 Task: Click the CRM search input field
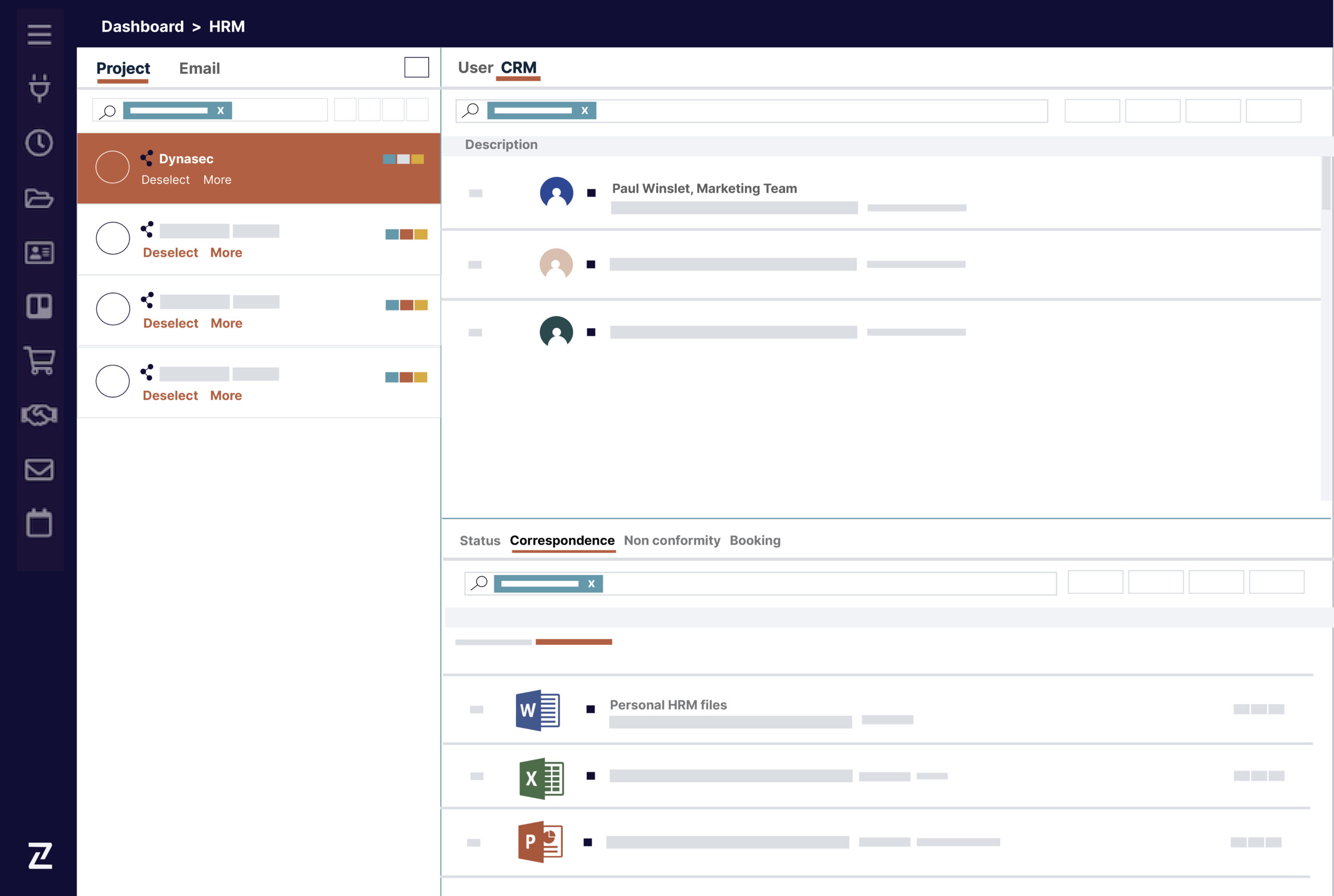[751, 111]
